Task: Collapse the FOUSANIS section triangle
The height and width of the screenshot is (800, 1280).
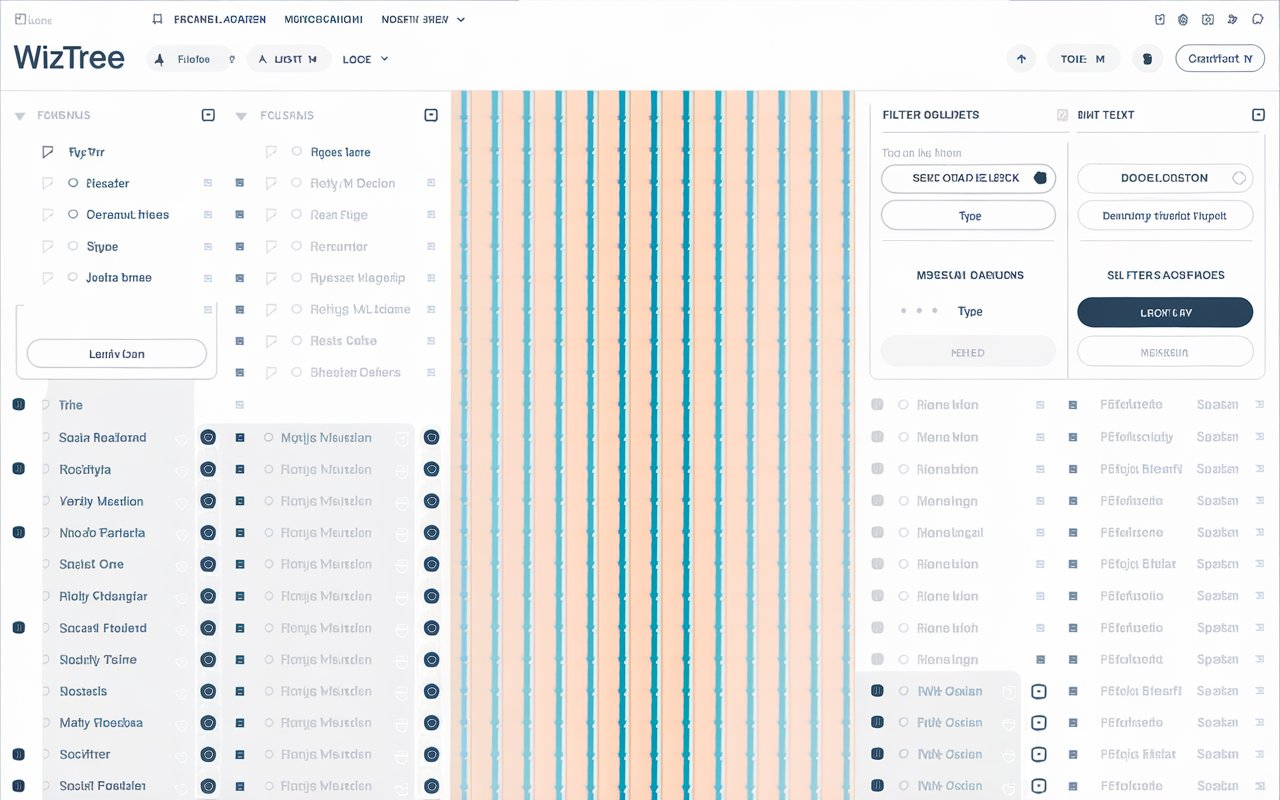Action: [x=241, y=116]
